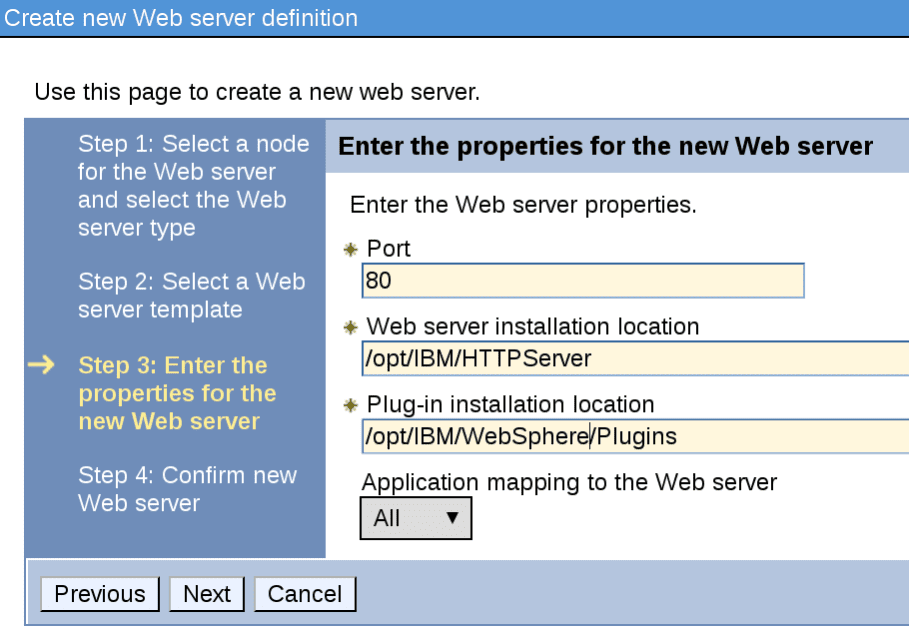Click the Application mapping to the Web server label
Screen dimensions: 909x628
(568, 482)
